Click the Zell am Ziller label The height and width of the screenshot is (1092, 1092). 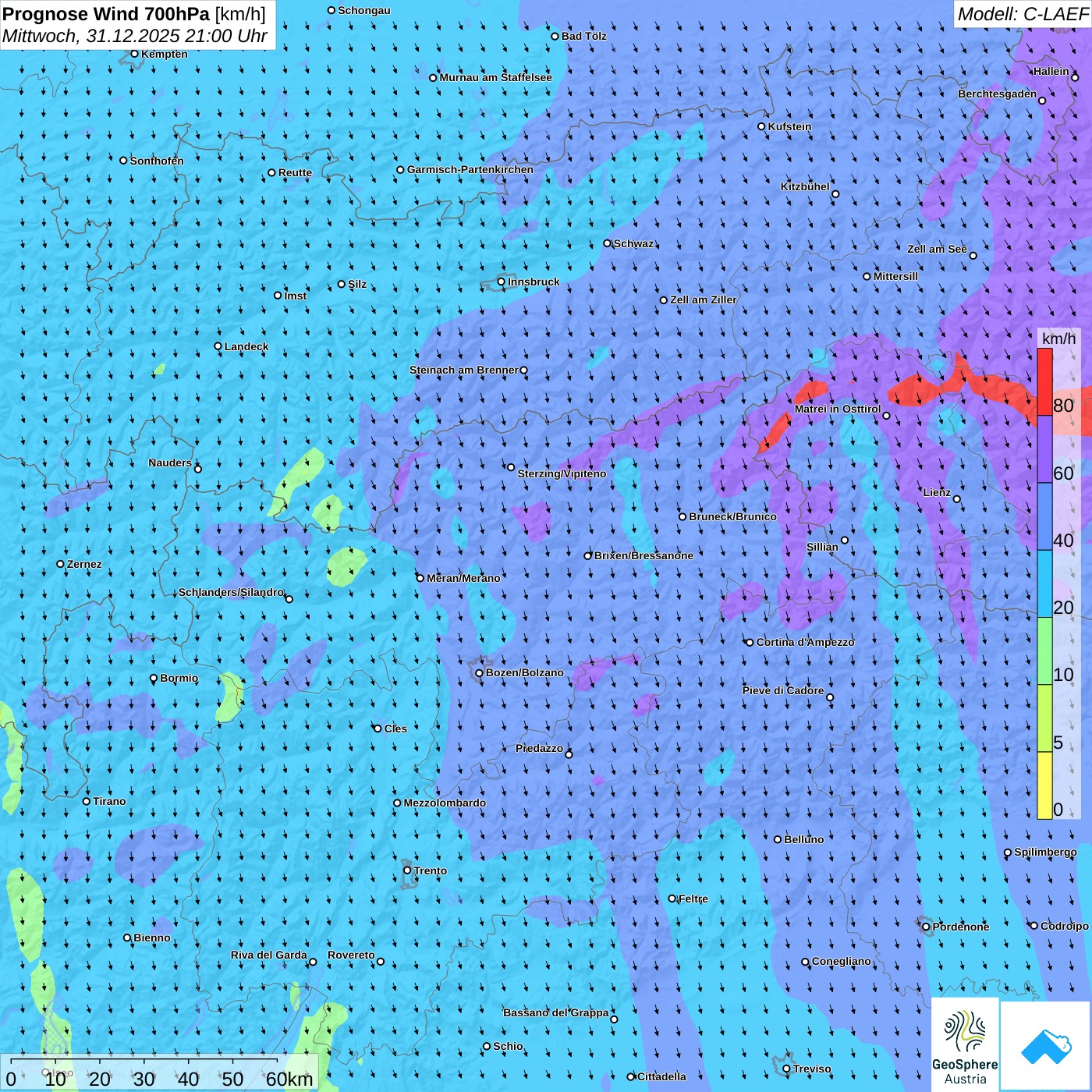click(704, 300)
